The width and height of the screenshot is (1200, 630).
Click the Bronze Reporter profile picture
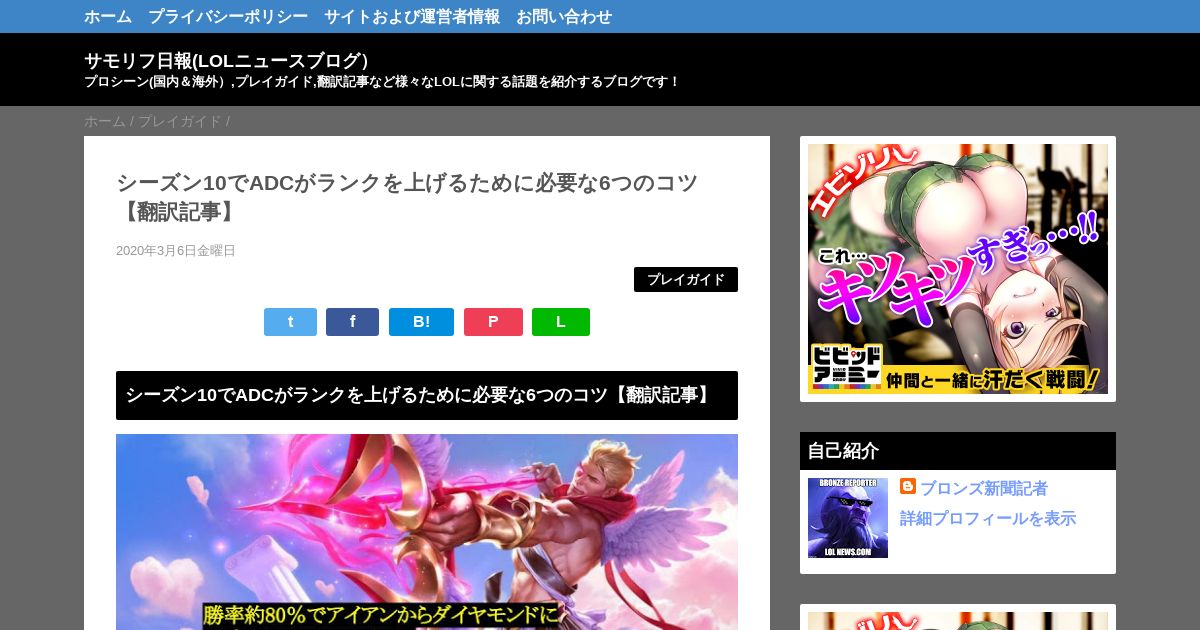(x=848, y=518)
